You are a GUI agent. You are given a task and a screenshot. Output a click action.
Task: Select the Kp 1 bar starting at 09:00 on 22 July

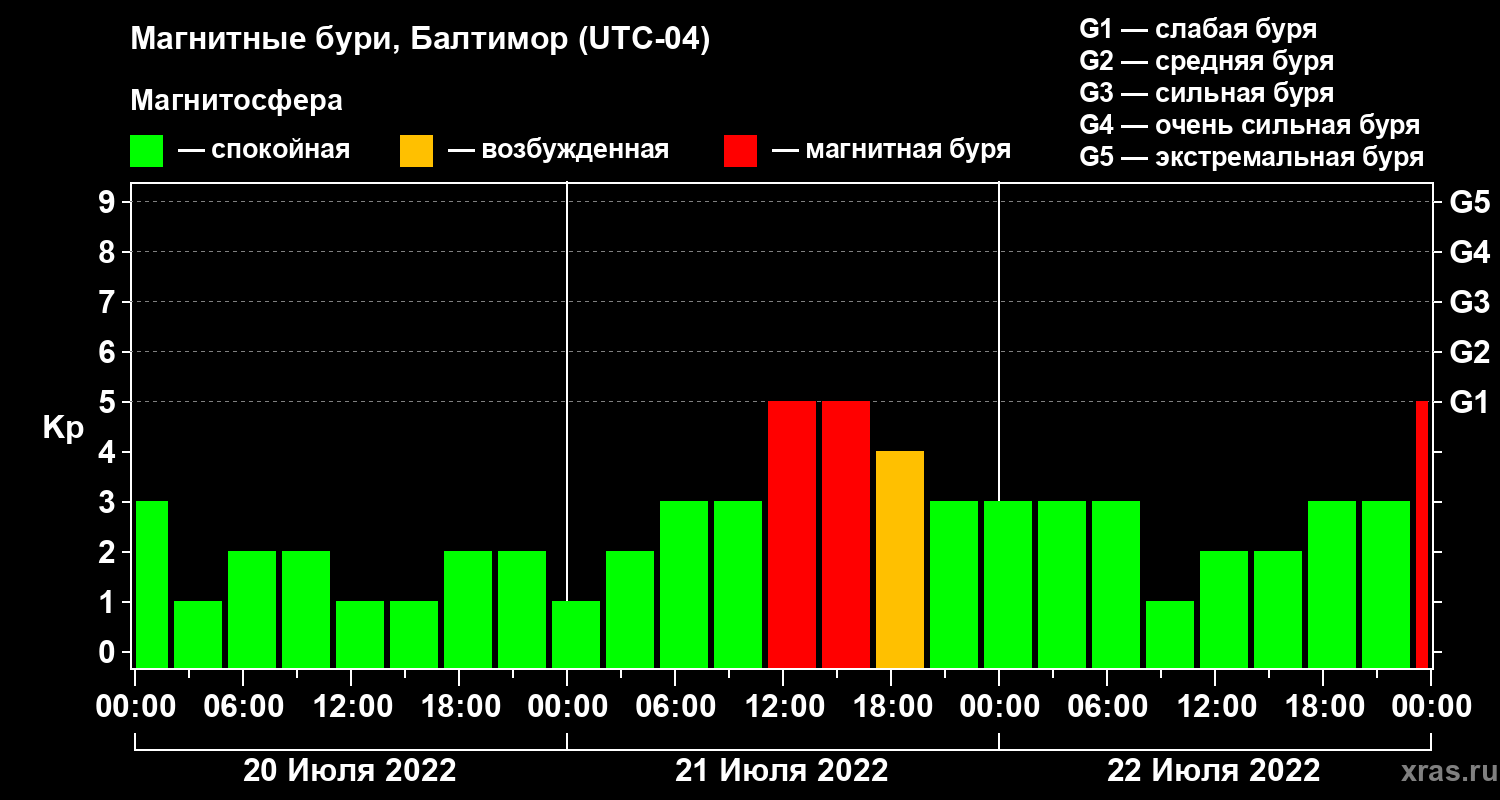coord(1170,635)
